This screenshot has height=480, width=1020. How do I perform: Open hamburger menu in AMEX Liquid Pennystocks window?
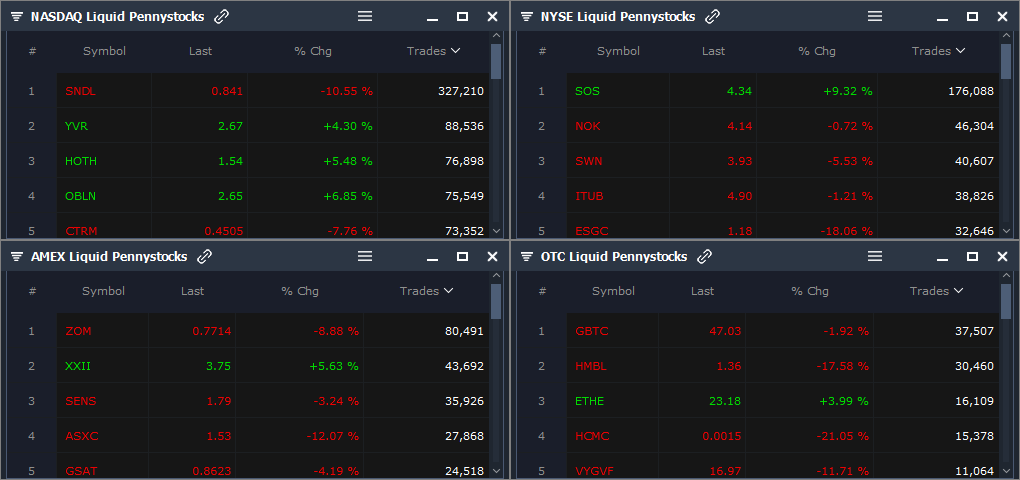[365, 256]
